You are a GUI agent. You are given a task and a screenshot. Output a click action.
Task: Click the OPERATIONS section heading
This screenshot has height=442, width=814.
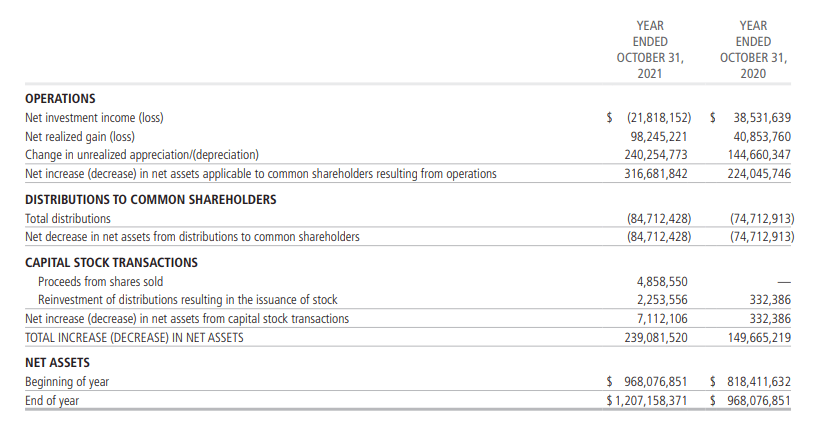[x=60, y=98]
